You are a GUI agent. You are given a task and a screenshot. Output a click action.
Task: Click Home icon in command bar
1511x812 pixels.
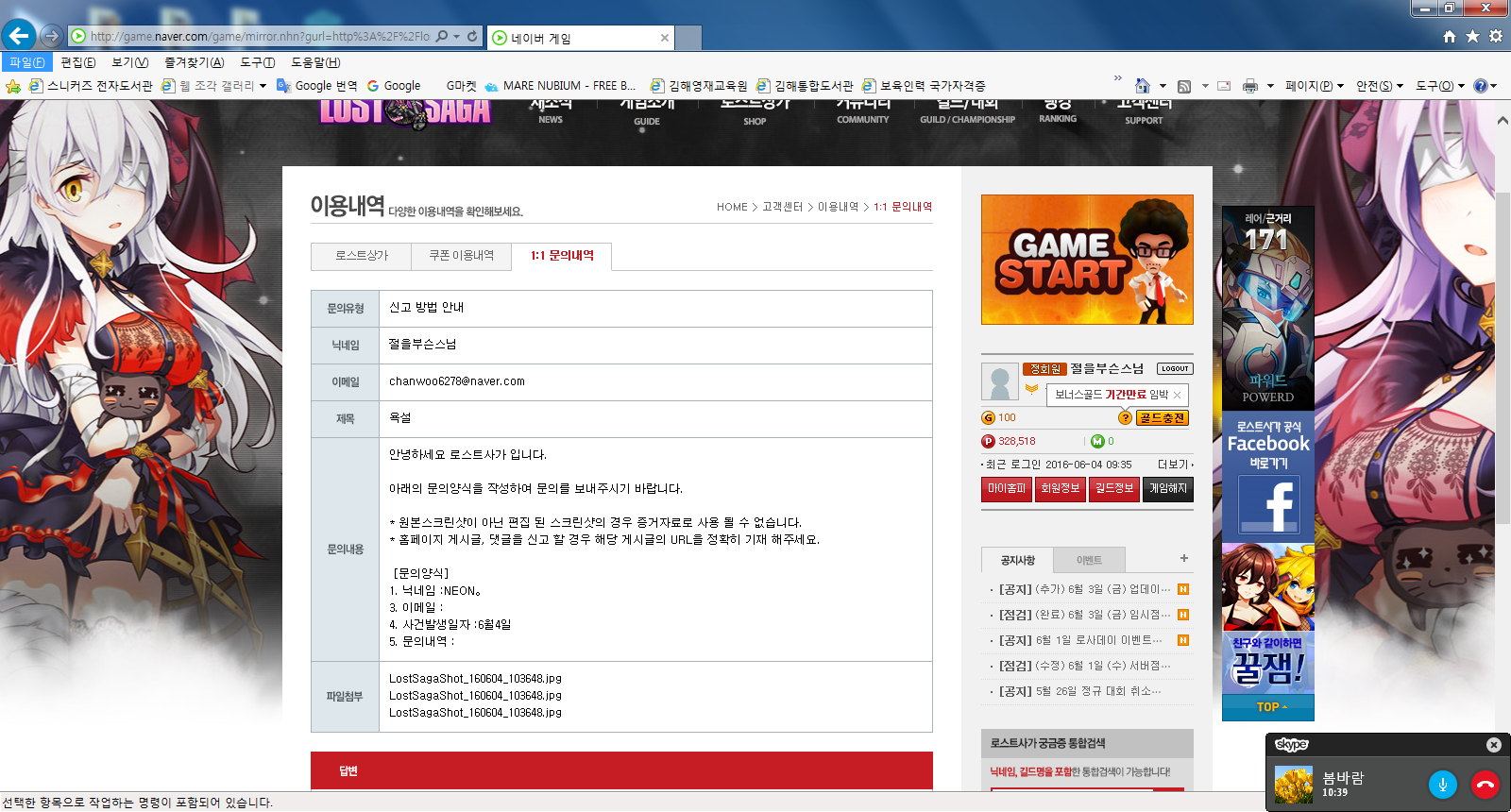[1142, 86]
